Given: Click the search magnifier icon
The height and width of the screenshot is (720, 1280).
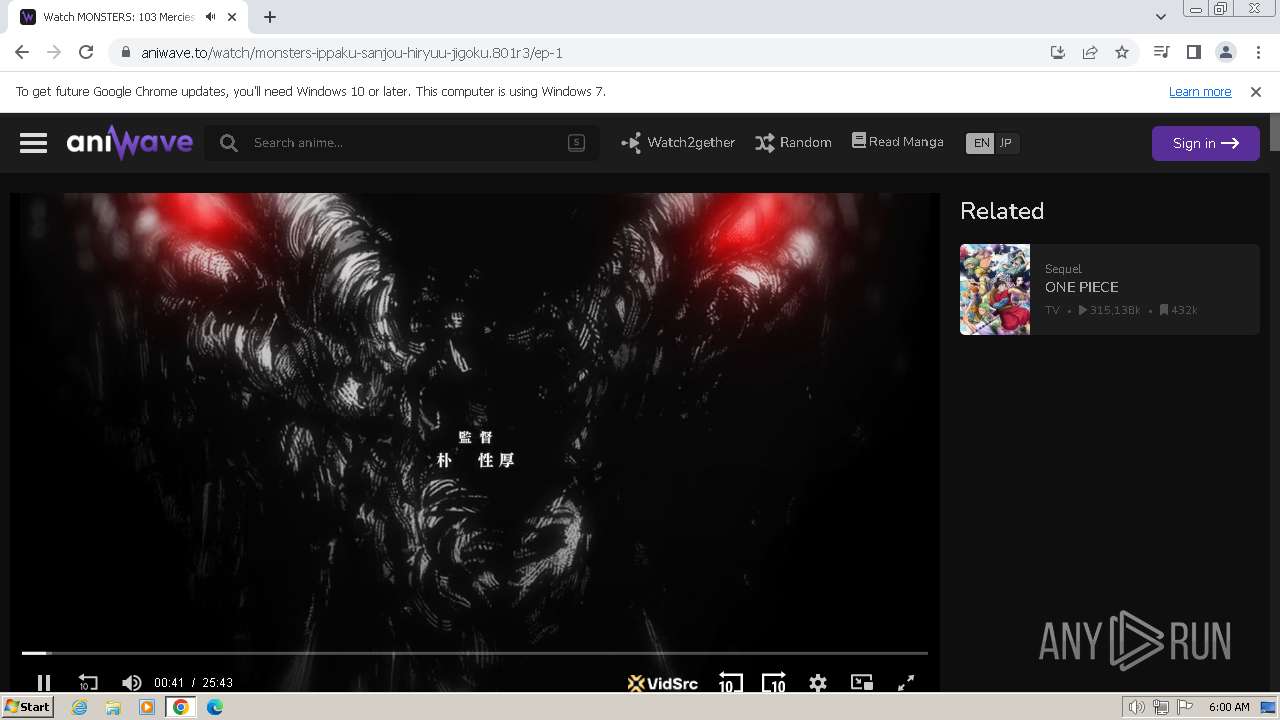Looking at the screenshot, I should tap(229, 143).
